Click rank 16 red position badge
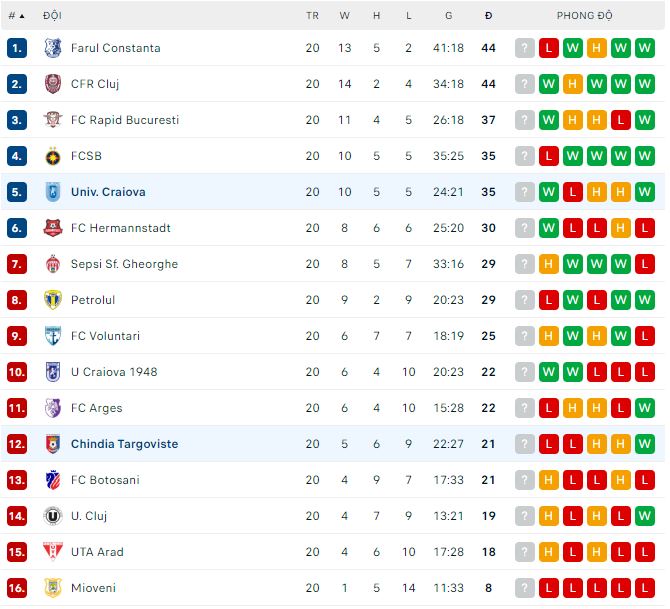 [x=17, y=588]
